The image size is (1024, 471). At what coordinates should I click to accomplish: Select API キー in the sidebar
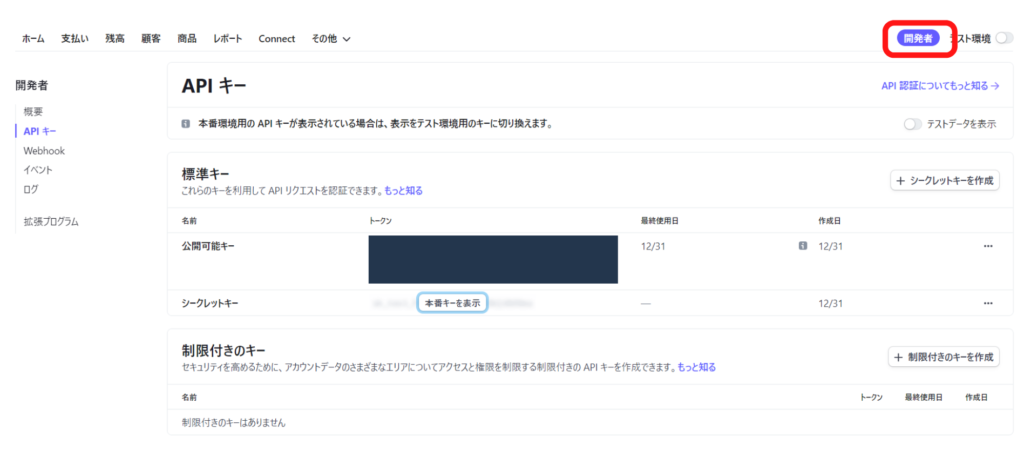(x=40, y=131)
